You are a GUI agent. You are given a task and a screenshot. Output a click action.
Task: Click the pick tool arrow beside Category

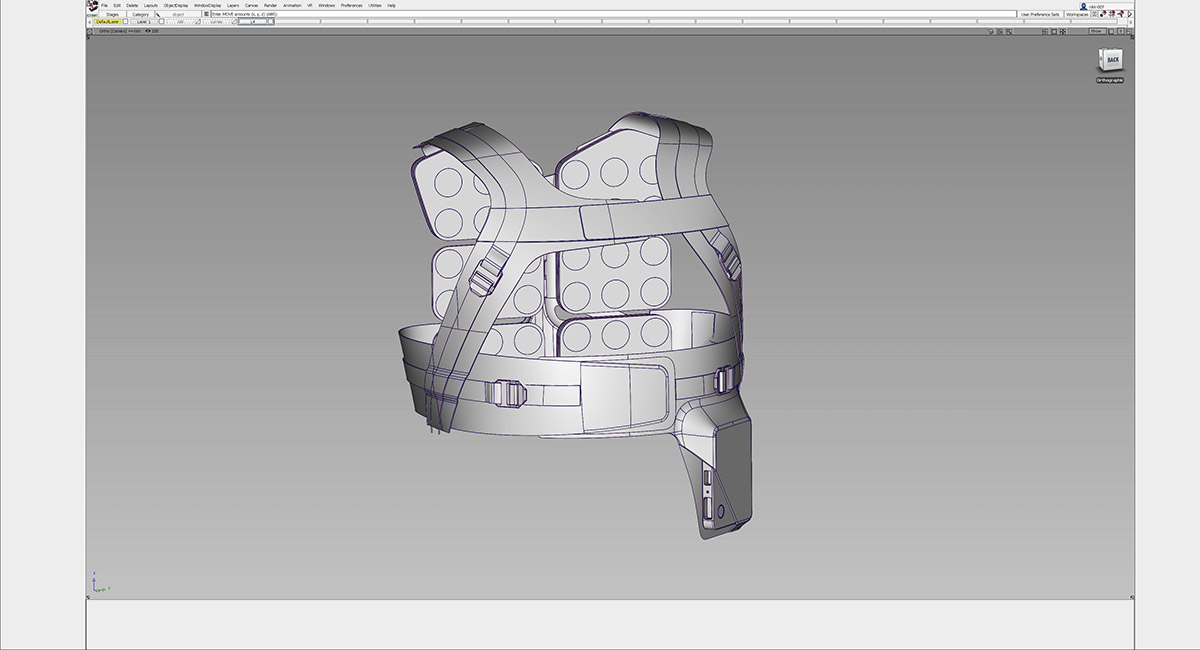pos(157,14)
